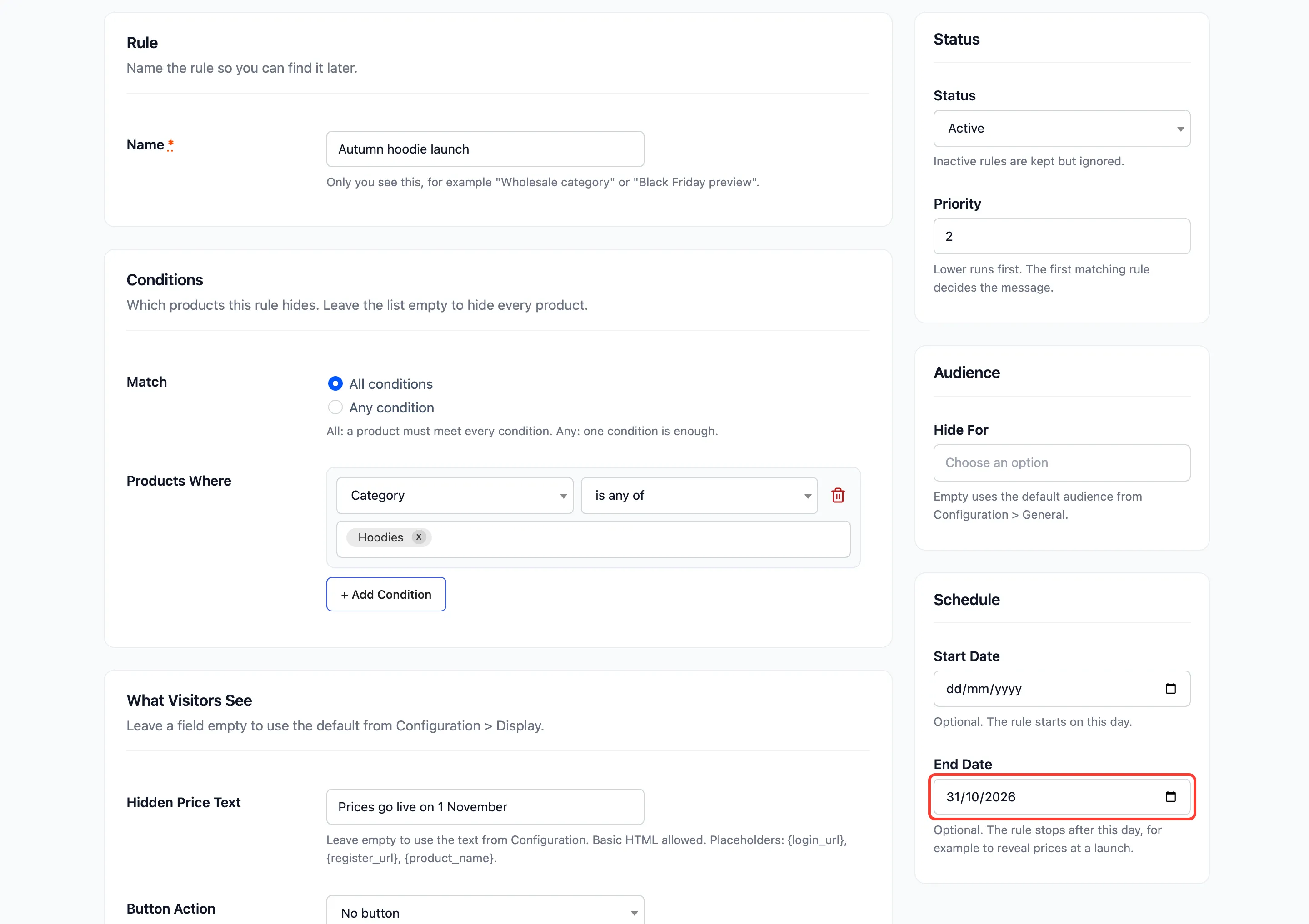Click the End Date value 31/10/2026
The width and height of the screenshot is (1309, 924).
[x=980, y=796]
